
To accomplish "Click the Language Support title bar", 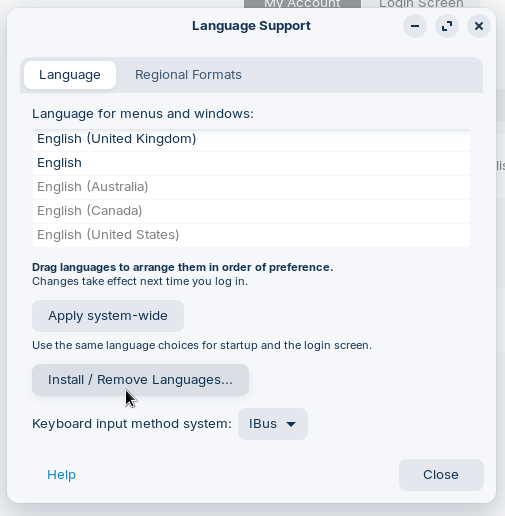I will [x=251, y=26].
